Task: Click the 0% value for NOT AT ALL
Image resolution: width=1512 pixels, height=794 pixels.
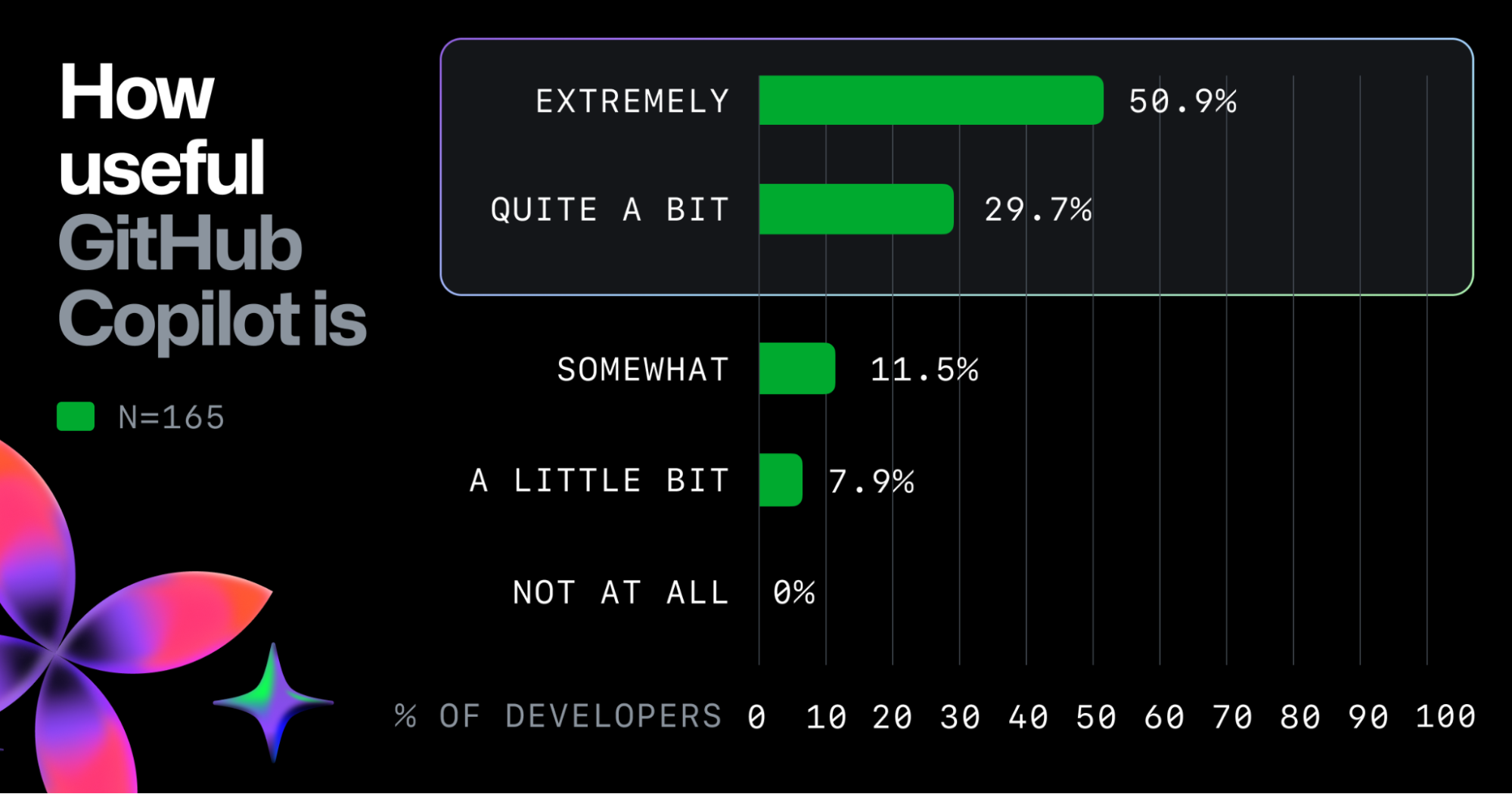Action: [x=793, y=592]
